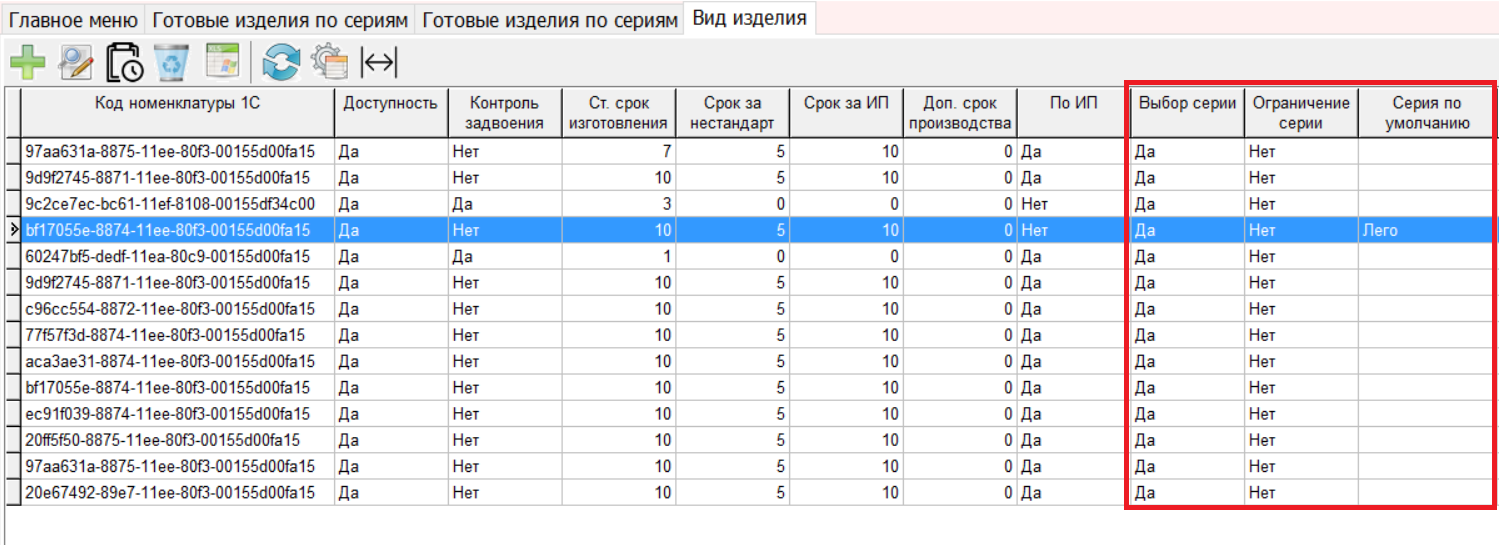1499x545 pixels.
Task: Select the last row with code 20e67492-89e7
Action: point(170,492)
